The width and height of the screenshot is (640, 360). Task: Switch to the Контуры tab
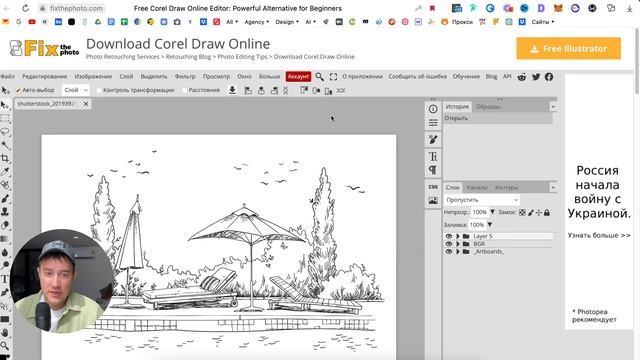point(507,188)
